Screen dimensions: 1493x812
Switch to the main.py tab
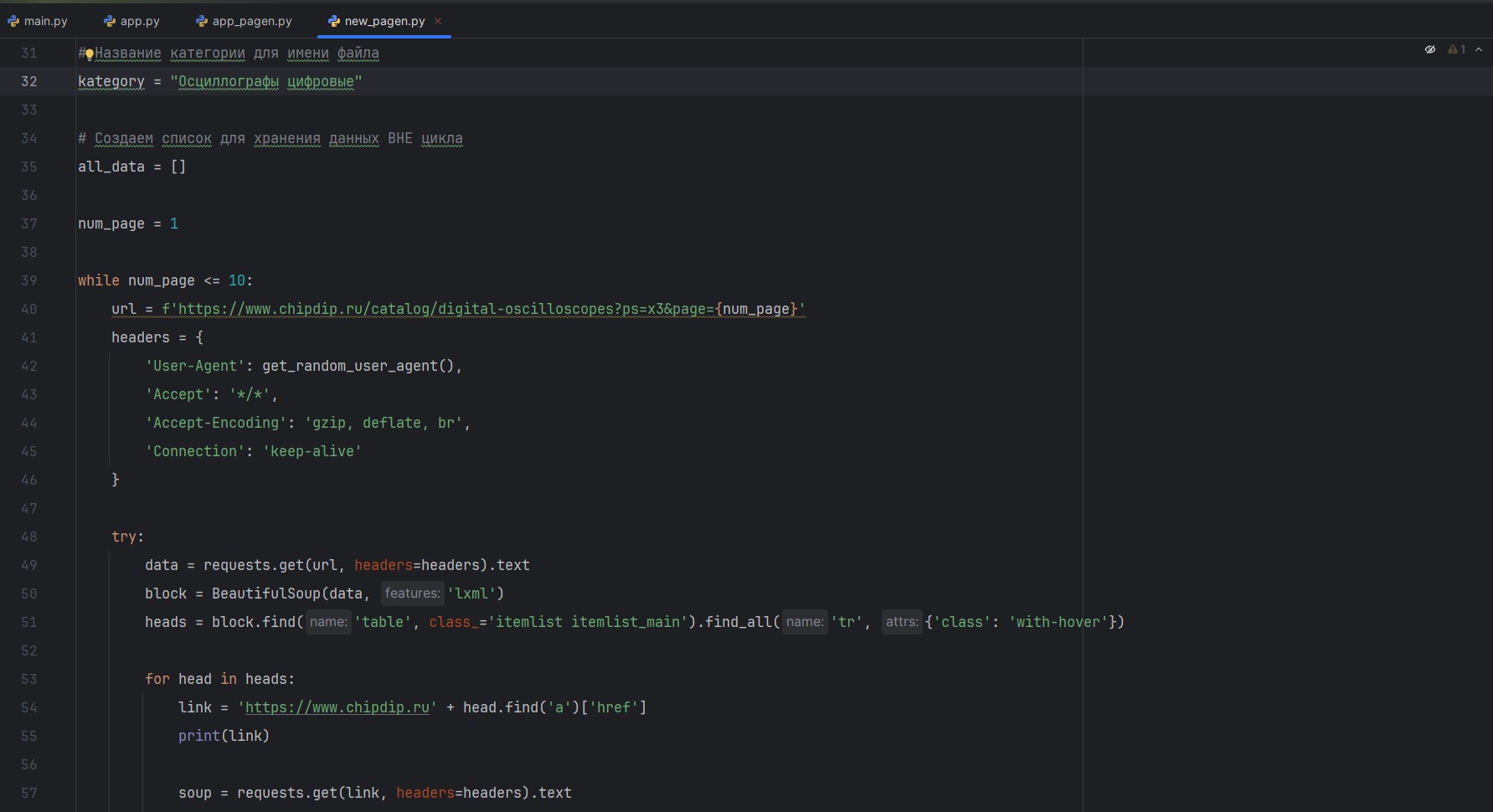pos(38,21)
